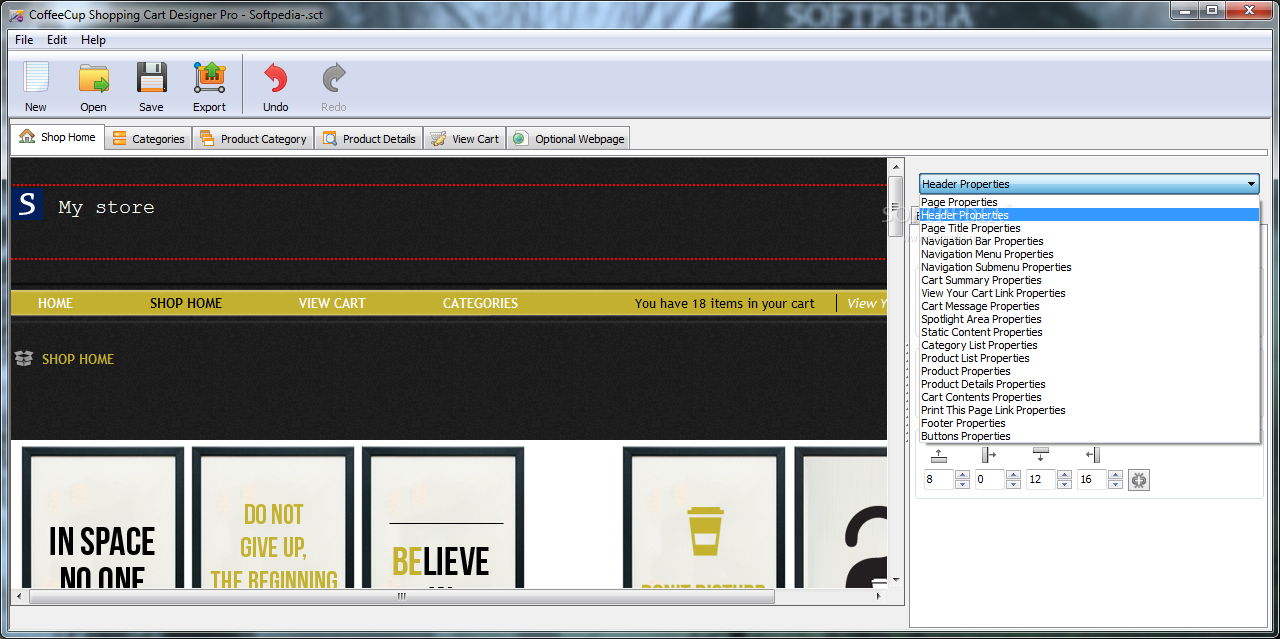
Task: Choose Page Properties from the list
Action: point(1089,202)
